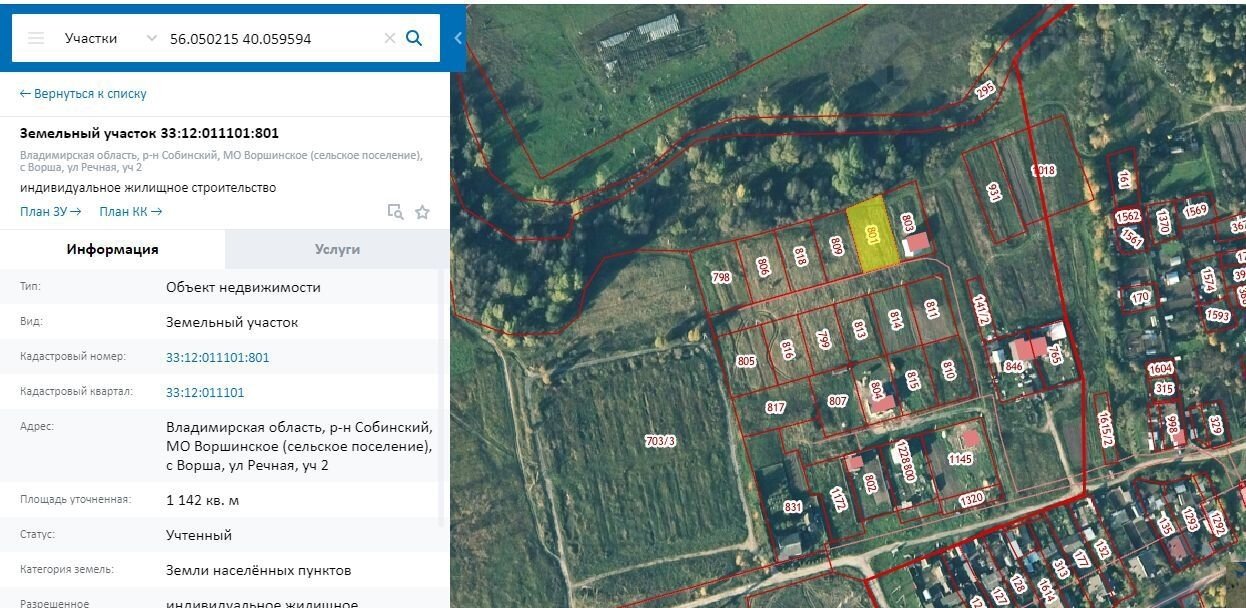Click parcel 703/3 on the map
The height and width of the screenshot is (608, 1246).
pos(660,440)
